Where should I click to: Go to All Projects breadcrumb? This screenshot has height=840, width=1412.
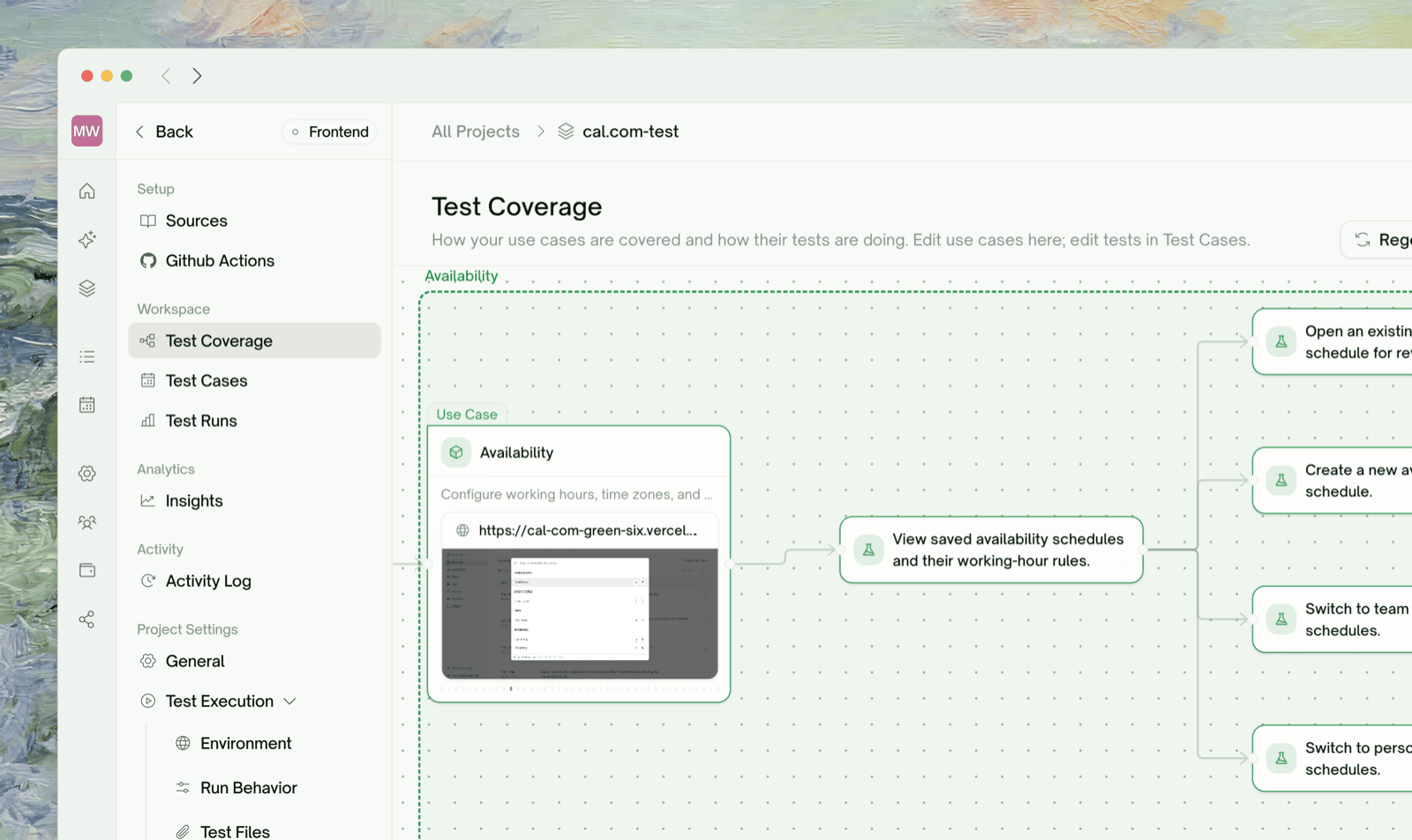[x=476, y=131]
